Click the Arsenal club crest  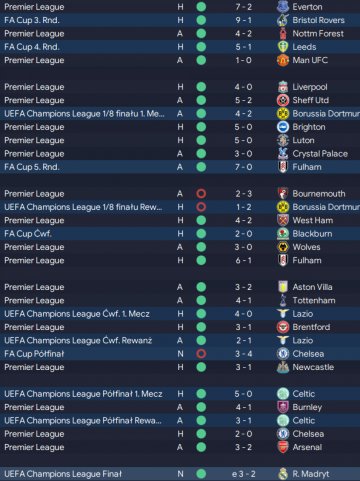(x=283, y=447)
